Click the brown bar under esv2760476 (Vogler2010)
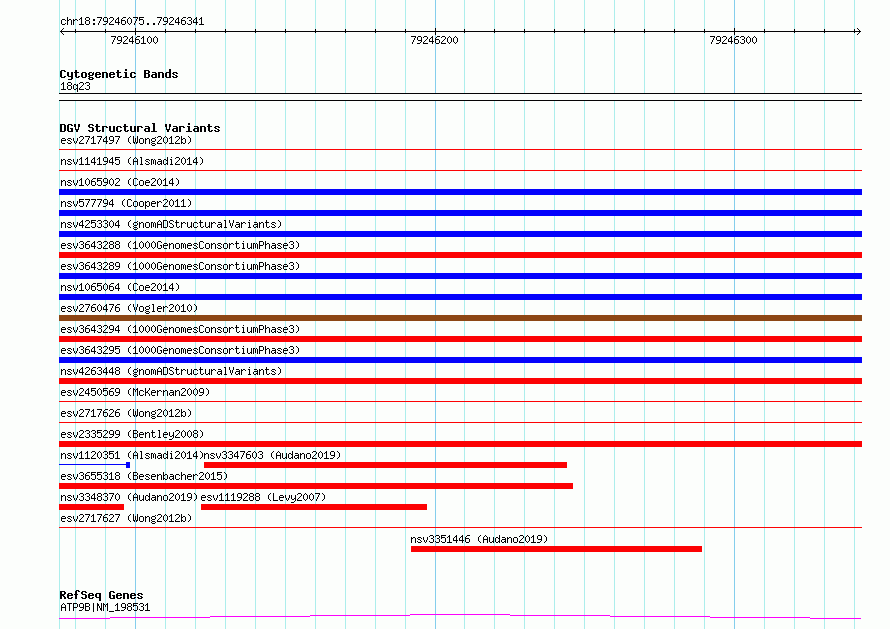 [460, 318]
